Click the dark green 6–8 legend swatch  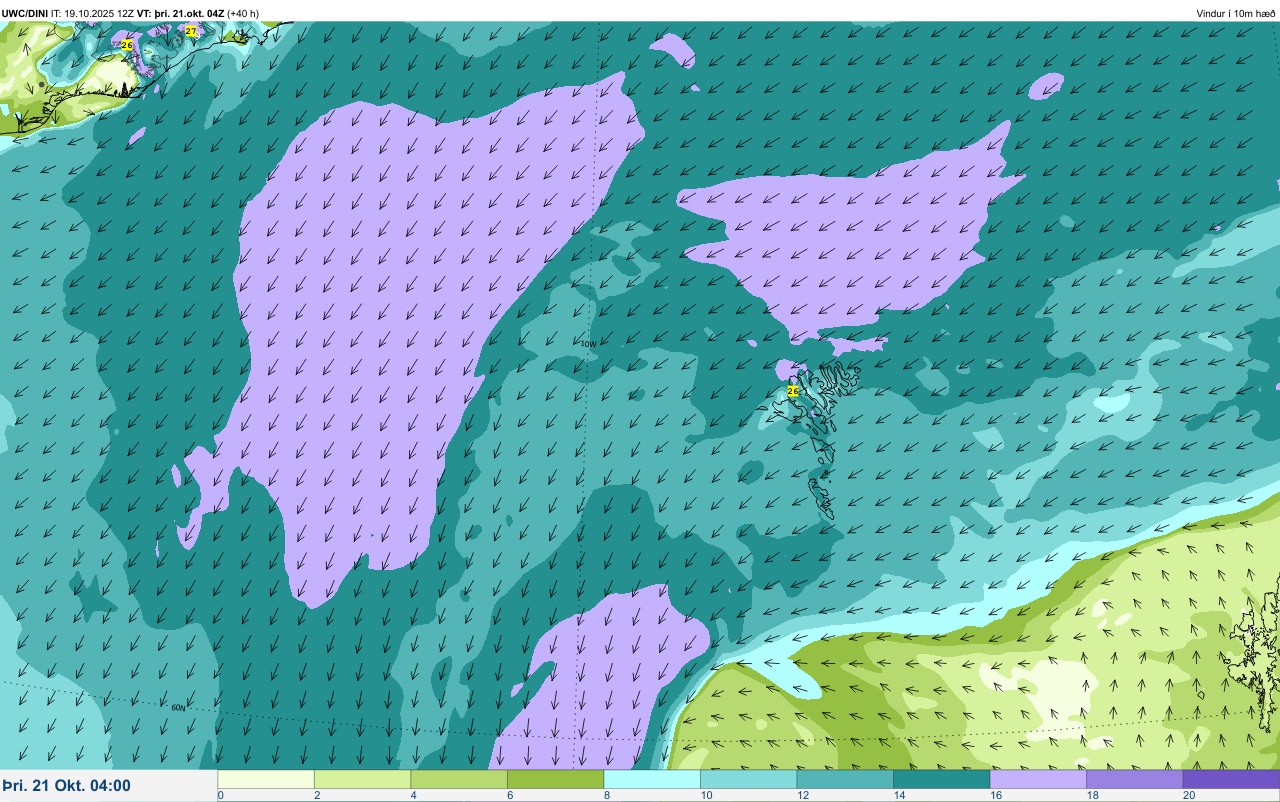[x=555, y=779]
